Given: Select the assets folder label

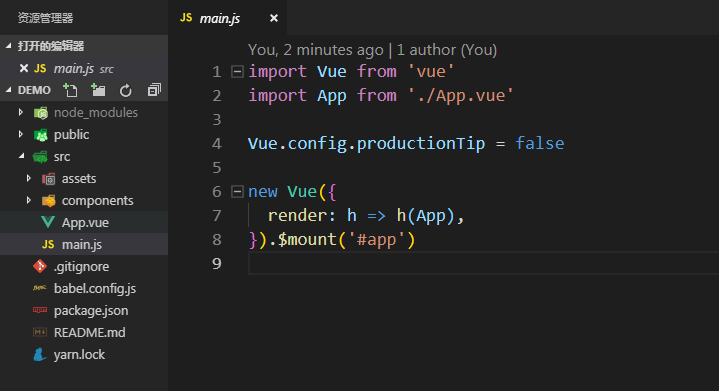Looking at the screenshot, I should point(79,178).
